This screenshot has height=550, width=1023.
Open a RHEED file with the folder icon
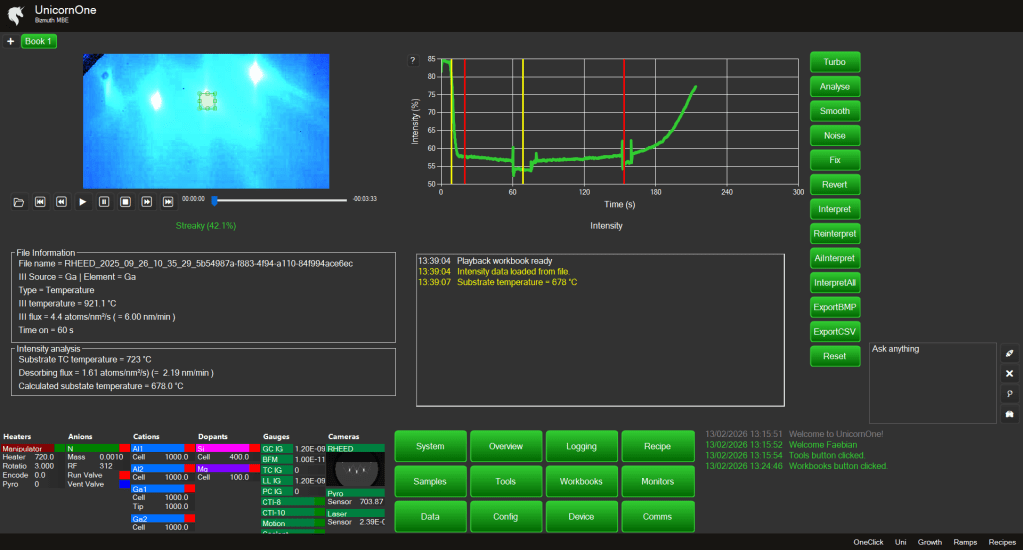(19, 202)
